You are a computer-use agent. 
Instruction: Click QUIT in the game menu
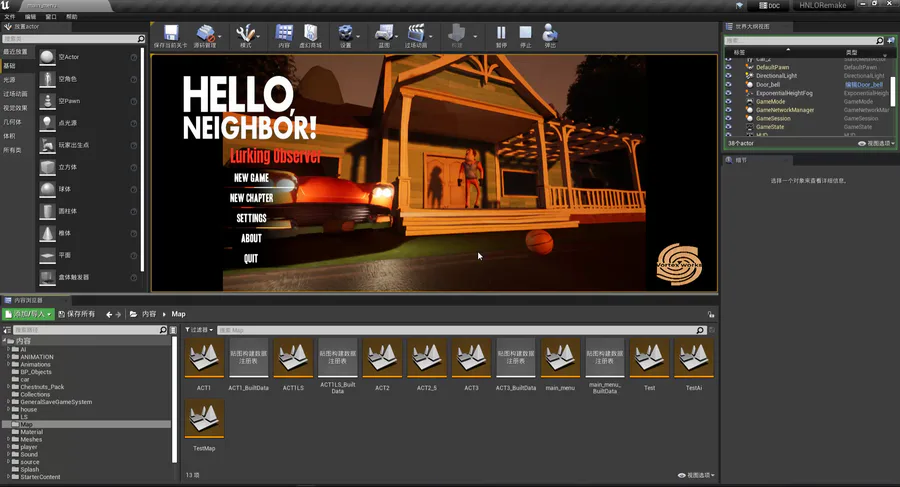point(251,258)
